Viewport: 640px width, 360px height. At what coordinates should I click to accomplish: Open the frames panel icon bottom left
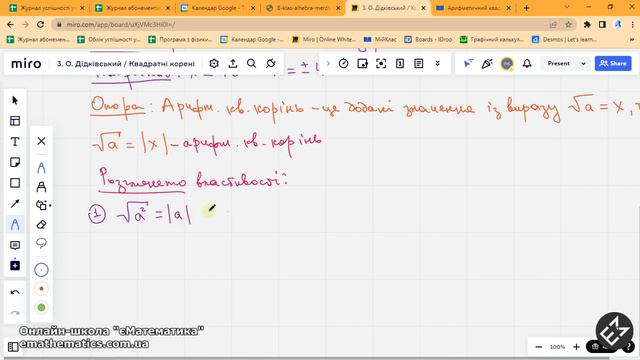pyautogui.click(x=13, y=347)
